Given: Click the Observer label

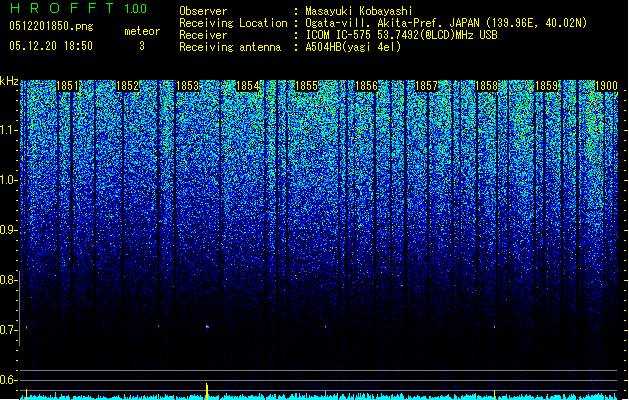Looking at the screenshot, I should 203,11.
